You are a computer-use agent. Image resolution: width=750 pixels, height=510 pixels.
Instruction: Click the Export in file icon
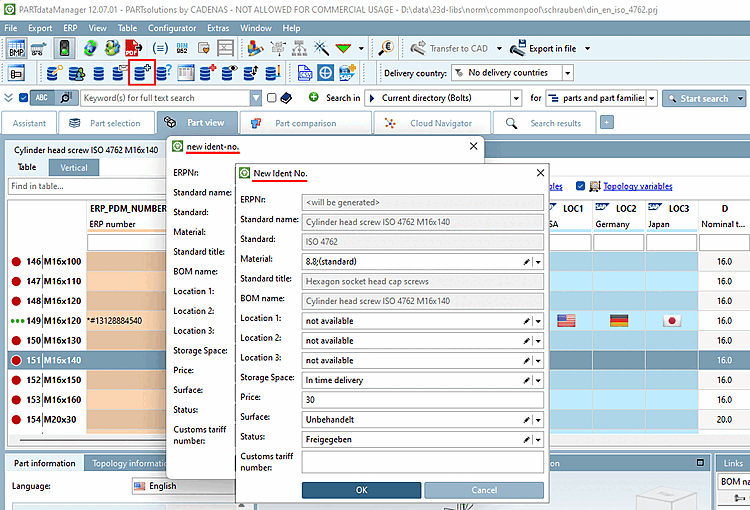[519, 47]
